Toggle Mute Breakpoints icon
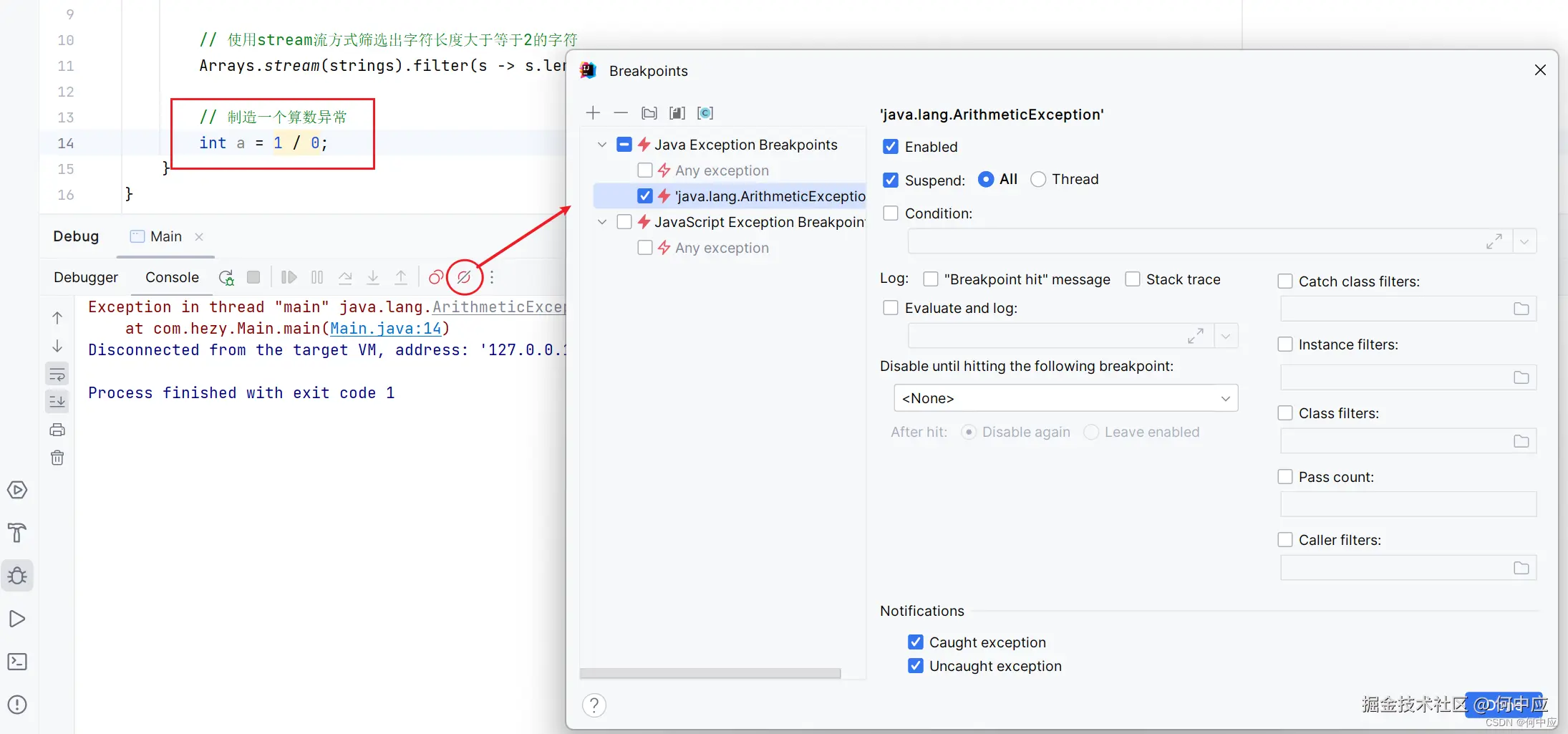 (x=464, y=277)
